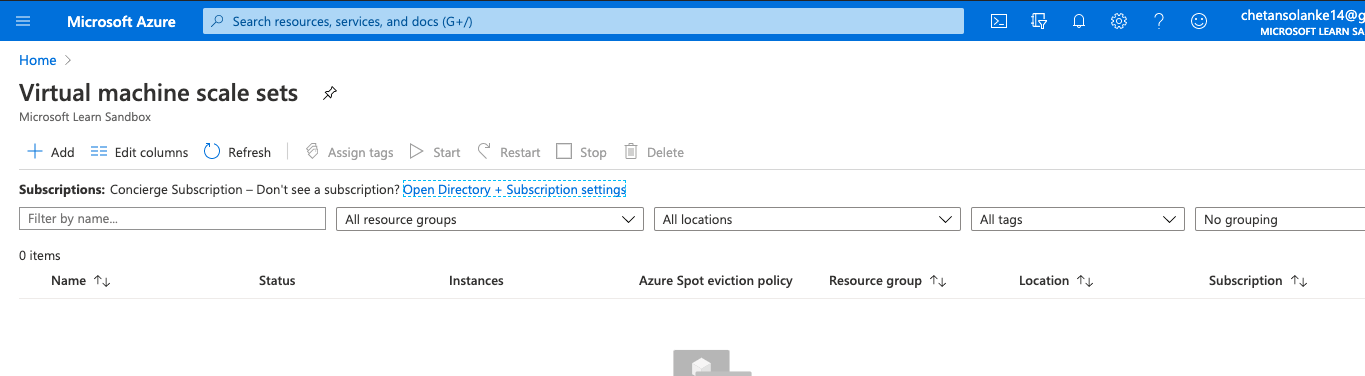Click the Microsoft Learn Sandbox subtitle

85,117
